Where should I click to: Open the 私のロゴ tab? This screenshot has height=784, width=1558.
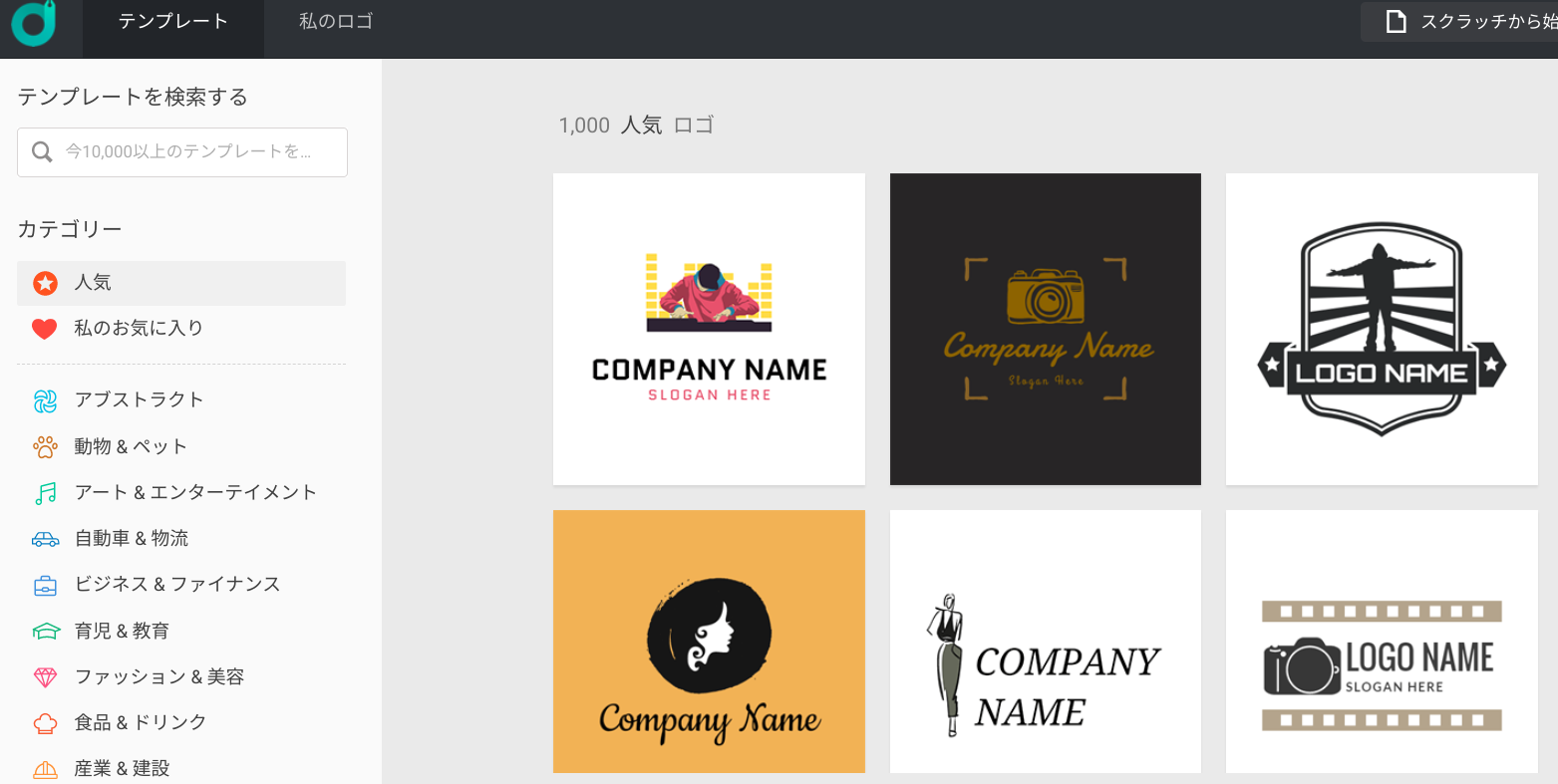336,22
